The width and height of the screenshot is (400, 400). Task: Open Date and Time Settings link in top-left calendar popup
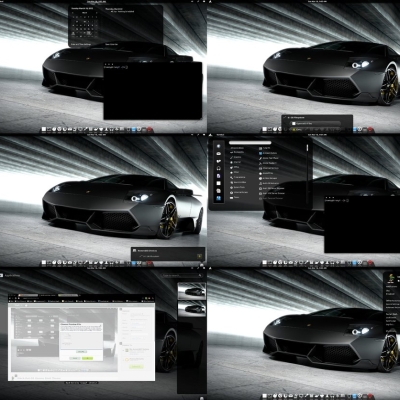pyautogui.click(x=80, y=44)
